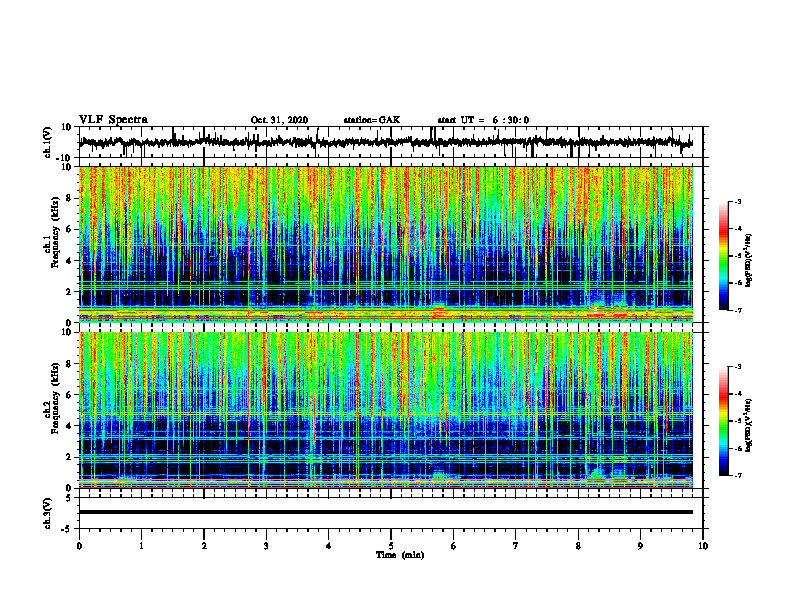Click the "0" tick on the time axis

(79, 546)
